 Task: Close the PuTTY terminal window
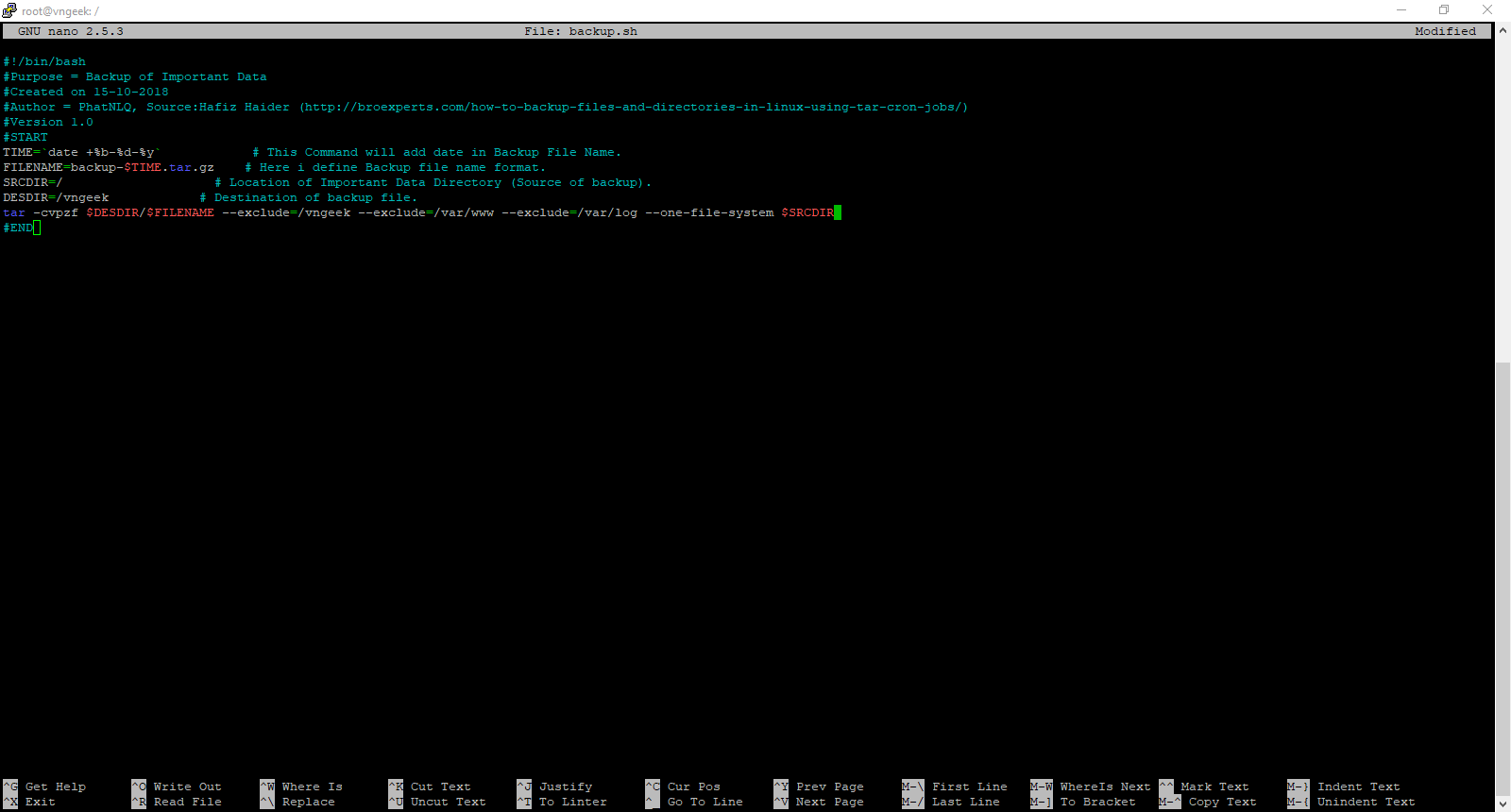(1487, 9)
